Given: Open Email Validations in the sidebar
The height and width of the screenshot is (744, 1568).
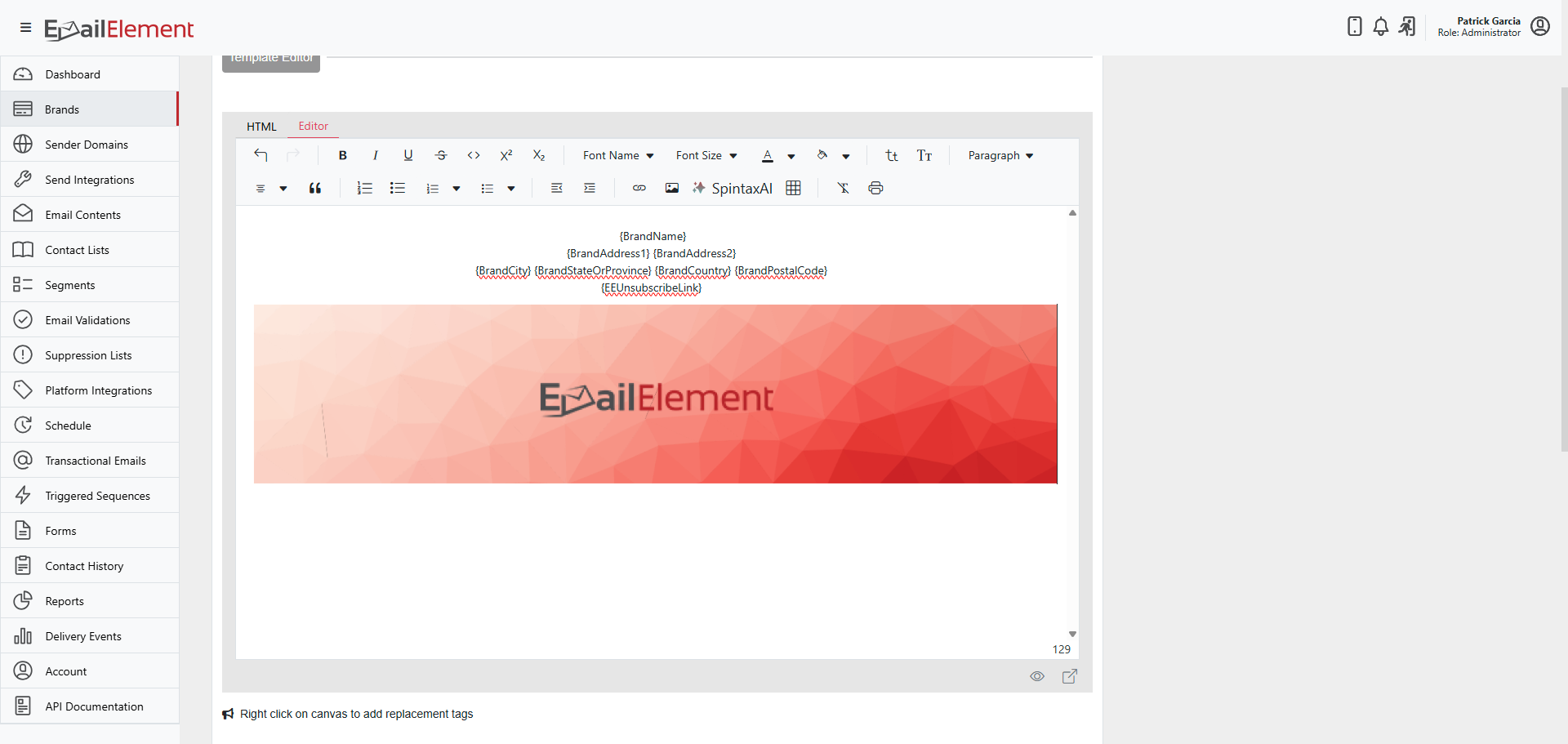Looking at the screenshot, I should click(x=90, y=320).
